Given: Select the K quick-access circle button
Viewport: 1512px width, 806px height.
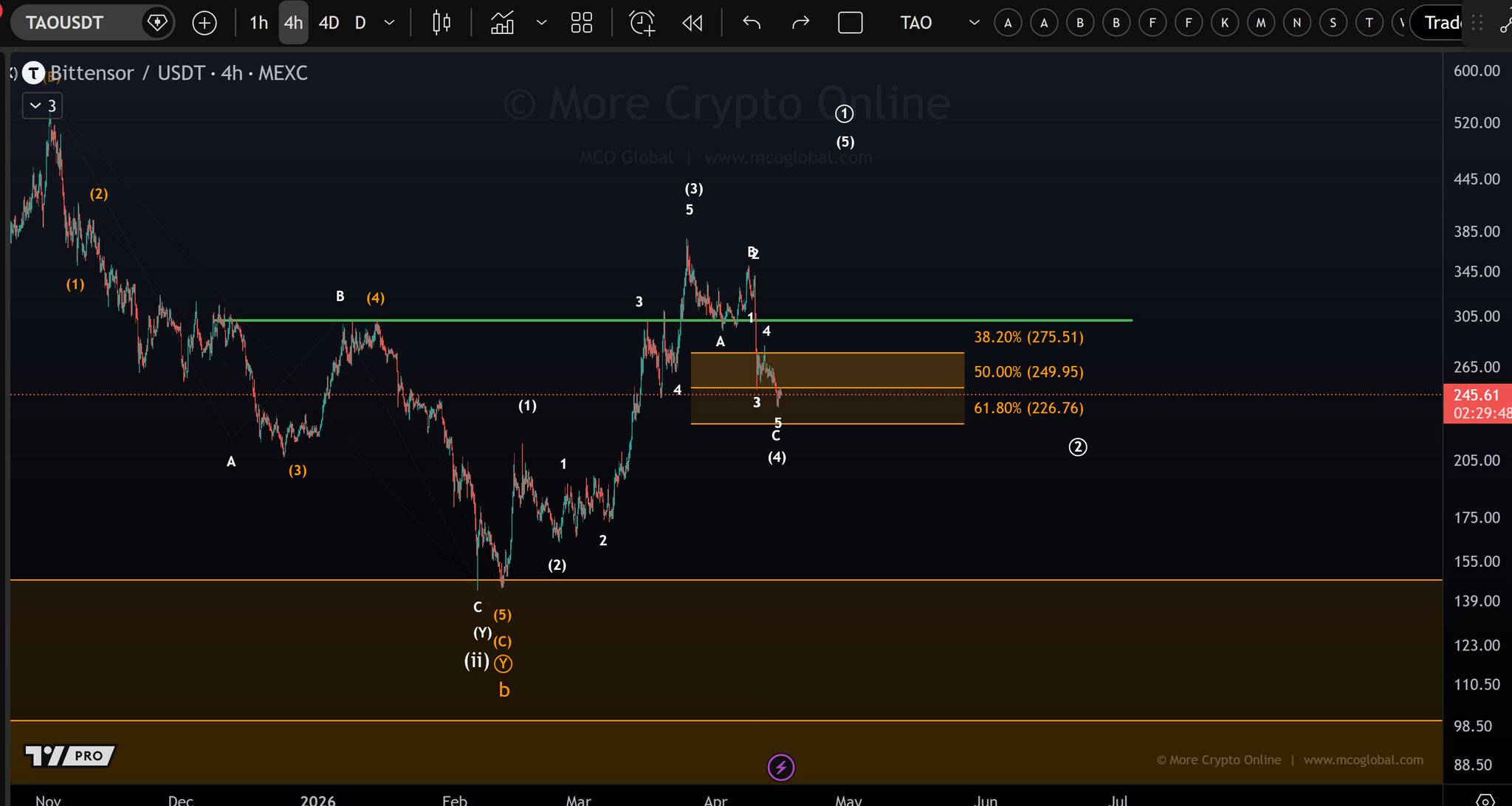Looking at the screenshot, I should click(1225, 23).
